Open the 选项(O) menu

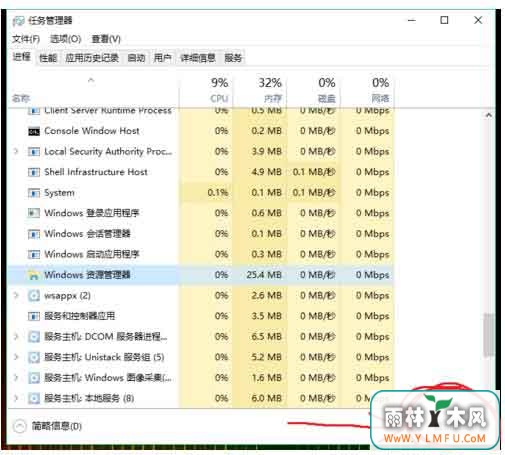[65, 39]
